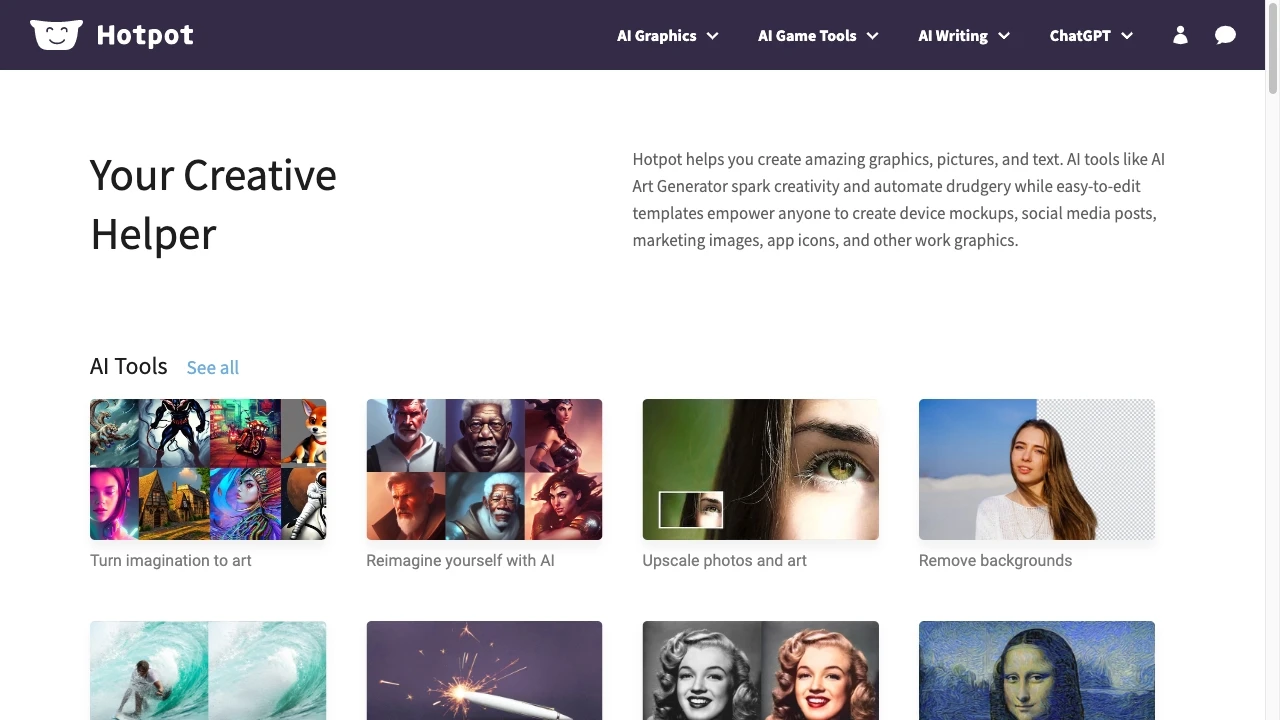Select the Upscale photos and art image
This screenshot has height=720, width=1280.
(760, 469)
